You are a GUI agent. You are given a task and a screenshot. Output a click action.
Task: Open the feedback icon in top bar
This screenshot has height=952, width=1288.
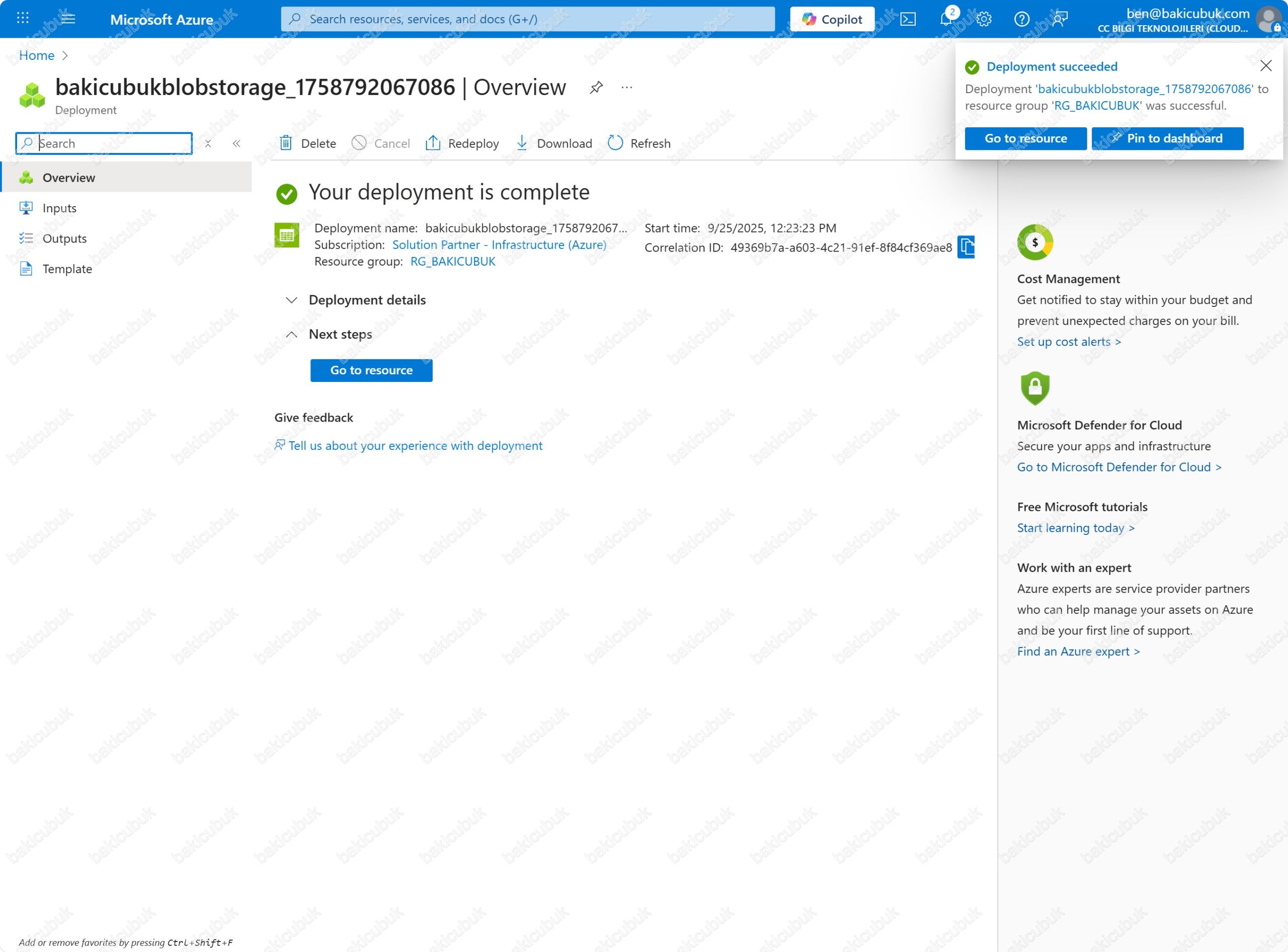(x=1059, y=19)
